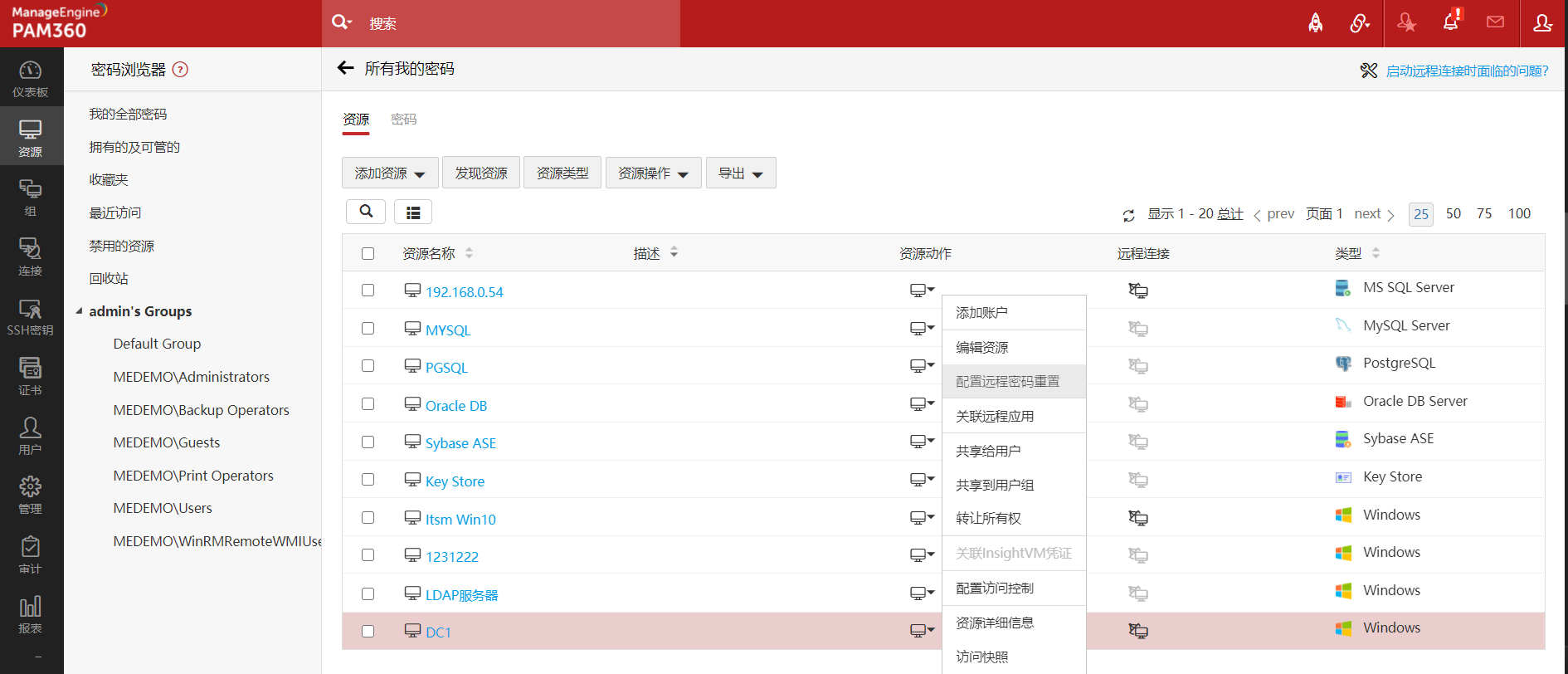
Task: Select MEDEMO\Backup Operators group
Action: click(201, 410)
